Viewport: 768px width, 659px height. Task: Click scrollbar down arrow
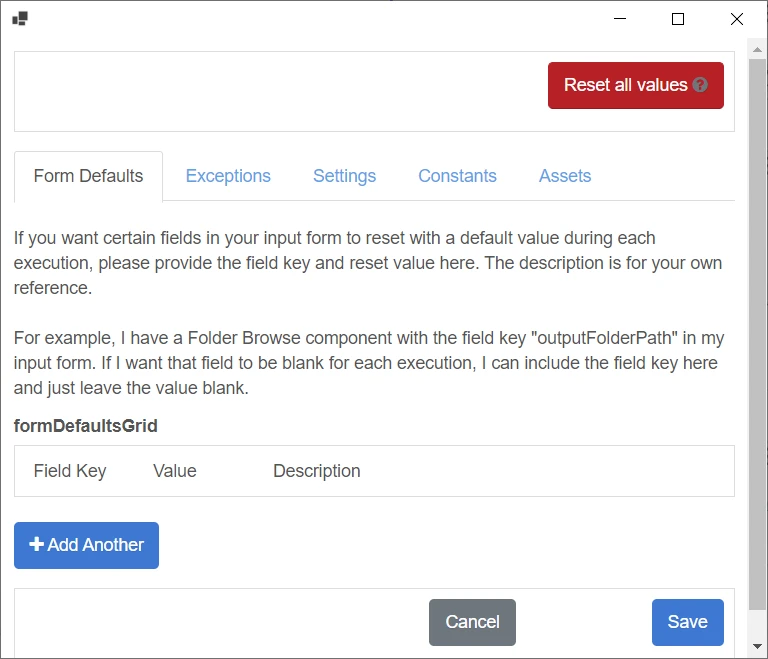click(757, 646)
